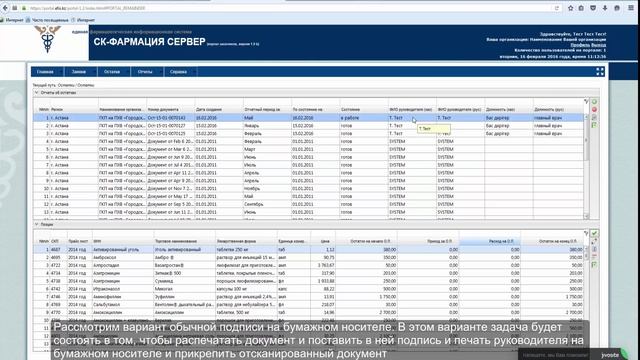Screen dimensions: 640x360
Task: Click the 'Сентябрь' reporting period cell
Action: 267,204
